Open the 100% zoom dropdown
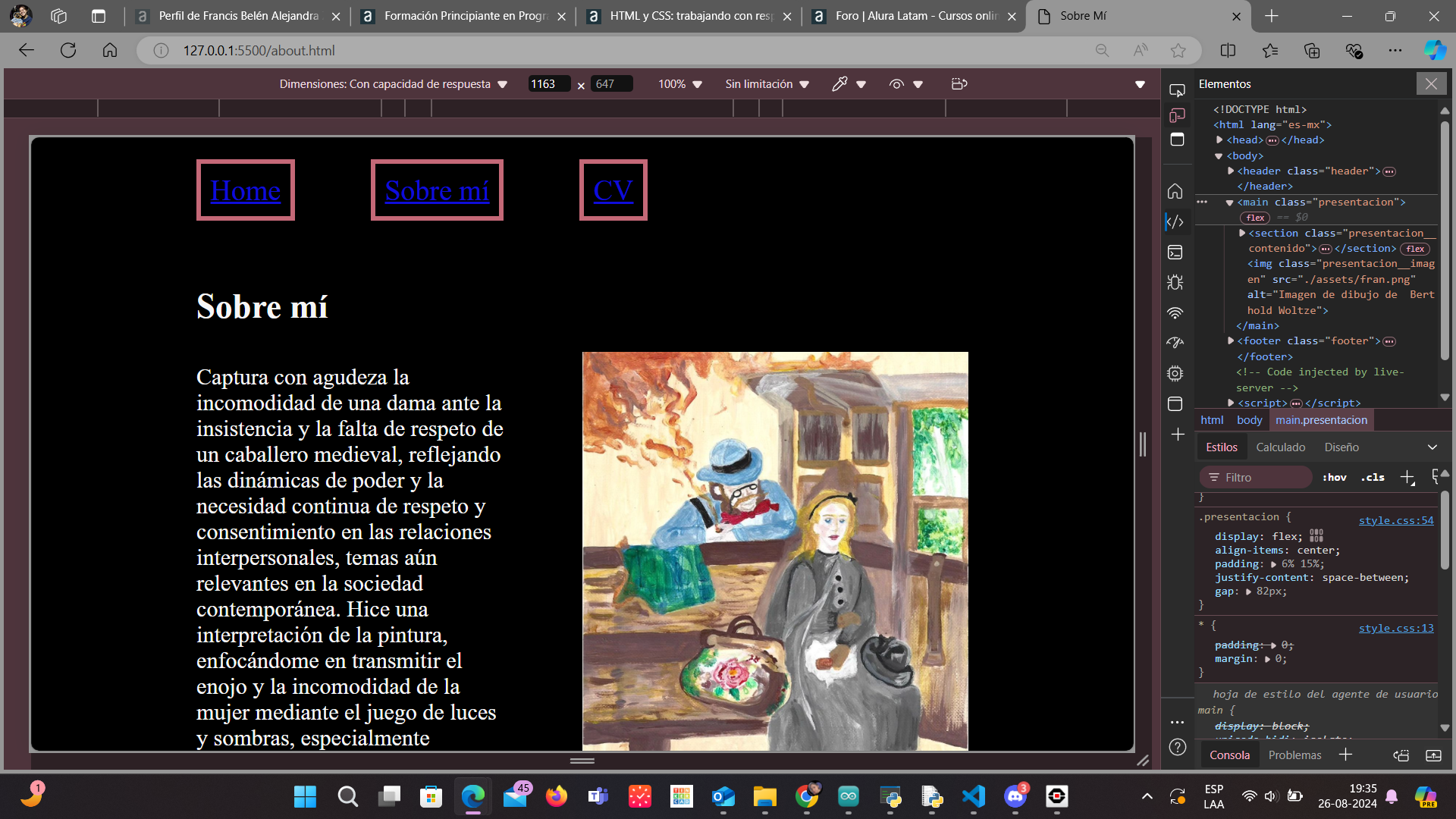The height and width of the screenshot is (819, 1456). (679, 84)
